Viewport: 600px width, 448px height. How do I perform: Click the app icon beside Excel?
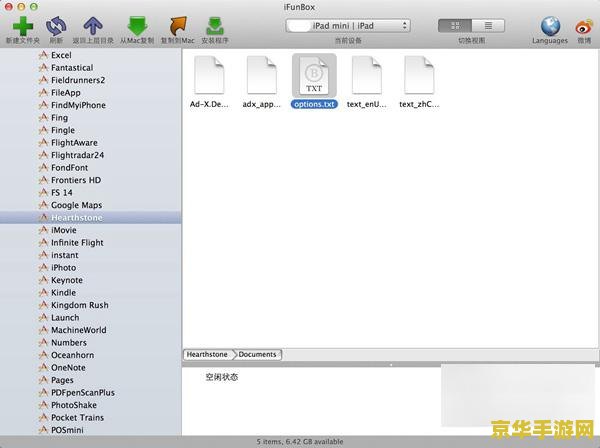pyautogui.click(x=43, y=55)
